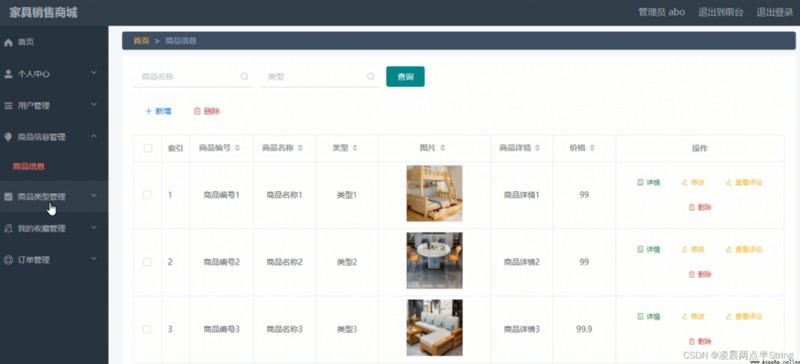Click the 删除 button above the table
This screenshot has width=800, height=364.
(x=207, y=111)
